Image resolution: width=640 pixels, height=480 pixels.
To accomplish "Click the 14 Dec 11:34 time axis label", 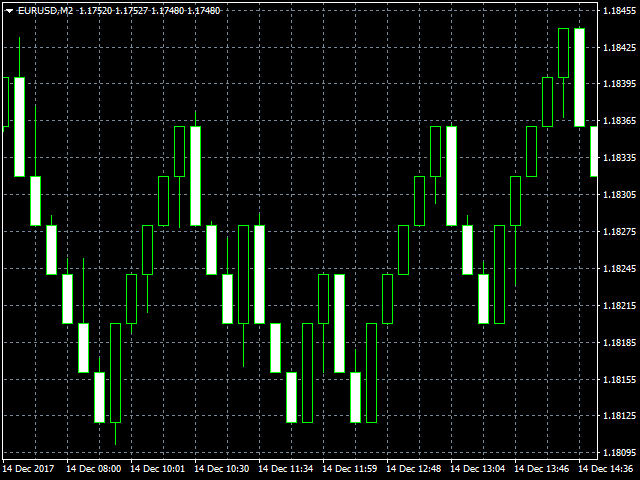I will pos(285,468).
